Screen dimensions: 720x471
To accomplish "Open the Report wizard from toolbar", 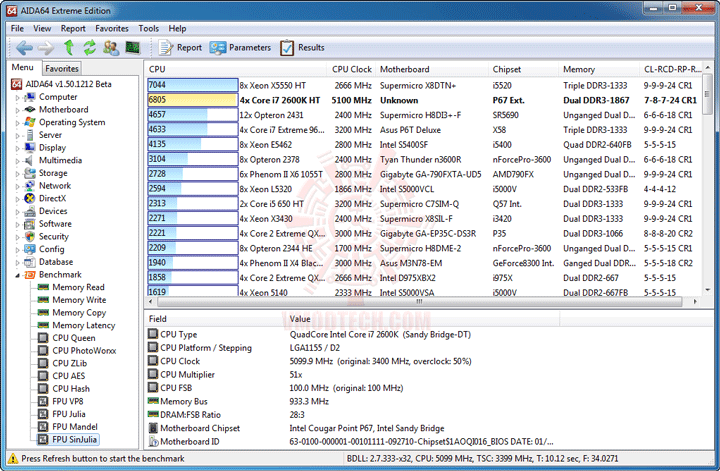I will (x=180, y=47).
